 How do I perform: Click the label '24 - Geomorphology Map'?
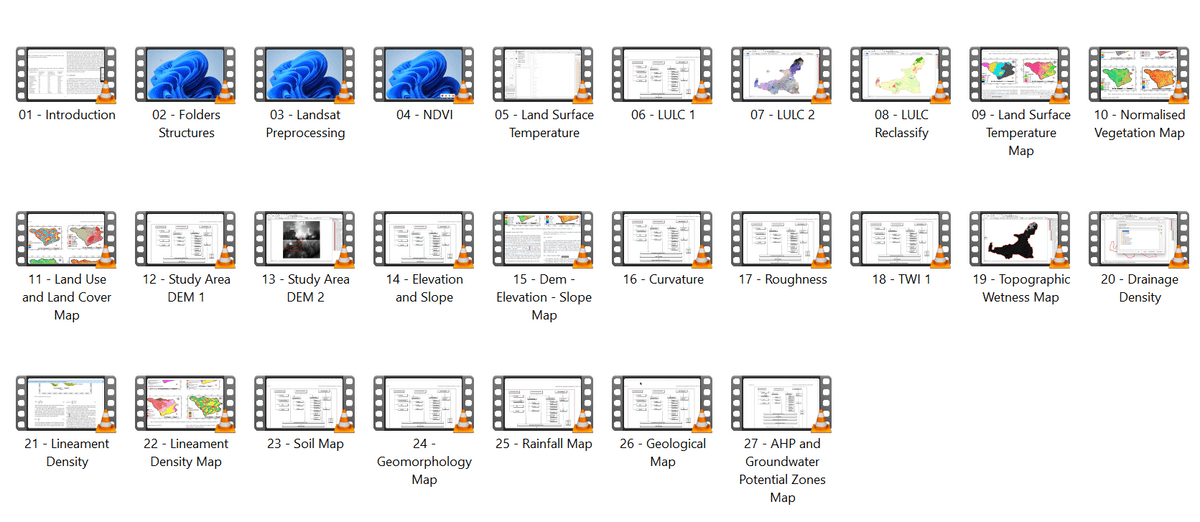pos(424,462)
